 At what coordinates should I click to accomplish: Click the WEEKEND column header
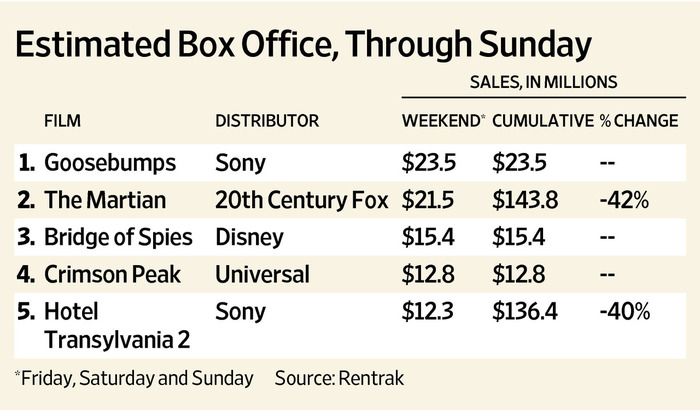443,121
